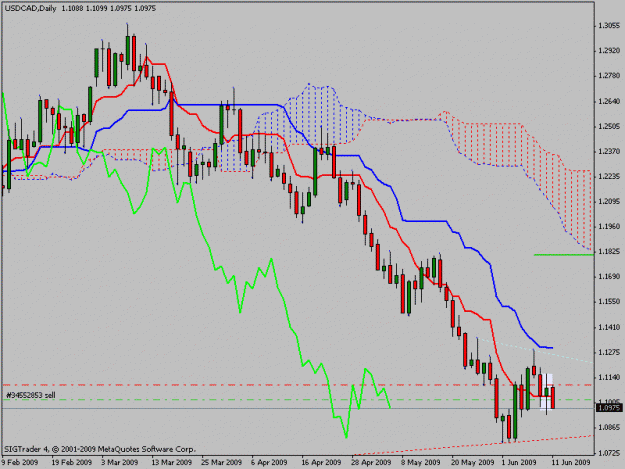Click the 1.2095 price axis label
The width and height of the screenshot is (625, 469).
(609, 202)
